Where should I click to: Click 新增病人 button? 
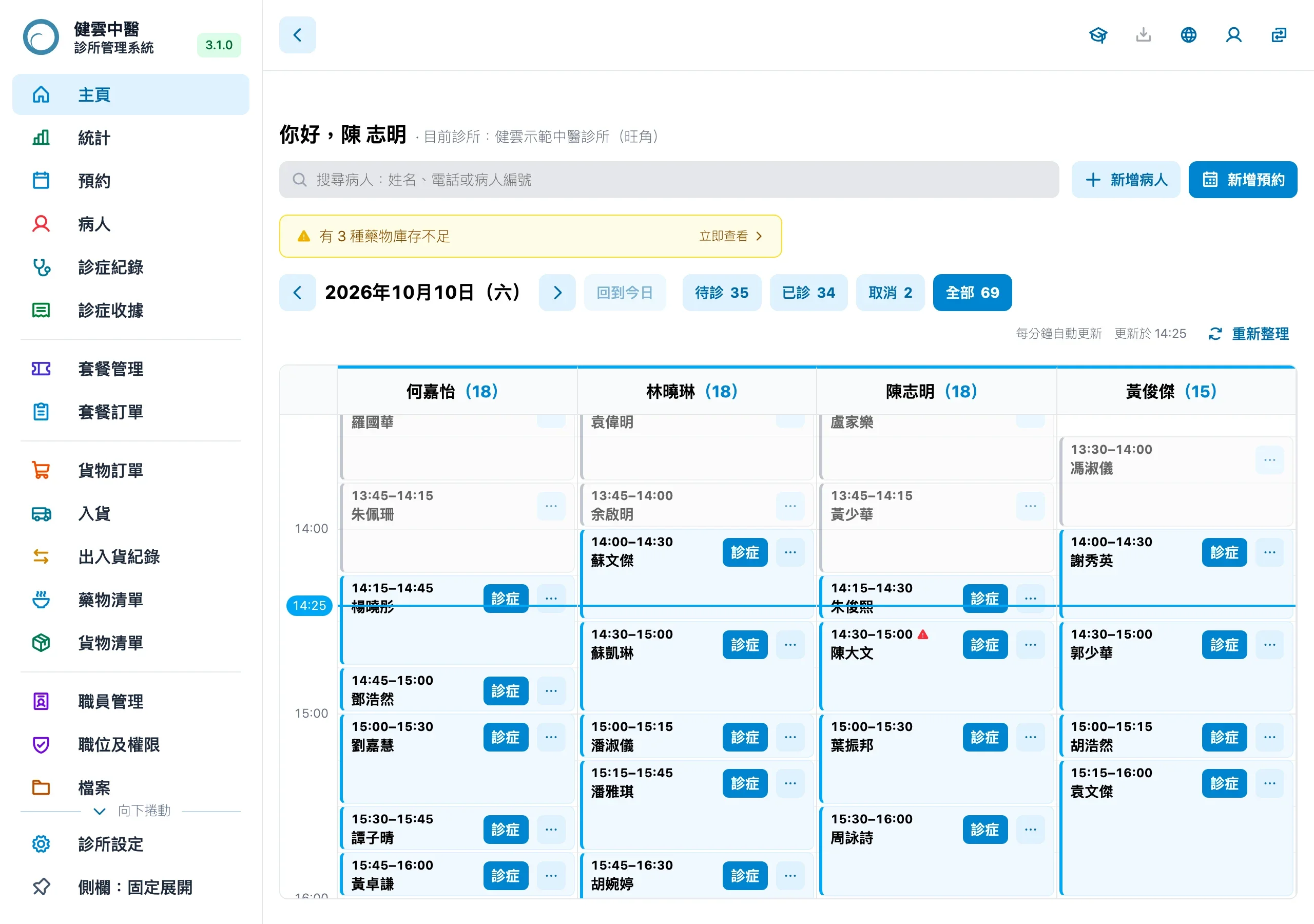point(1125,180)
